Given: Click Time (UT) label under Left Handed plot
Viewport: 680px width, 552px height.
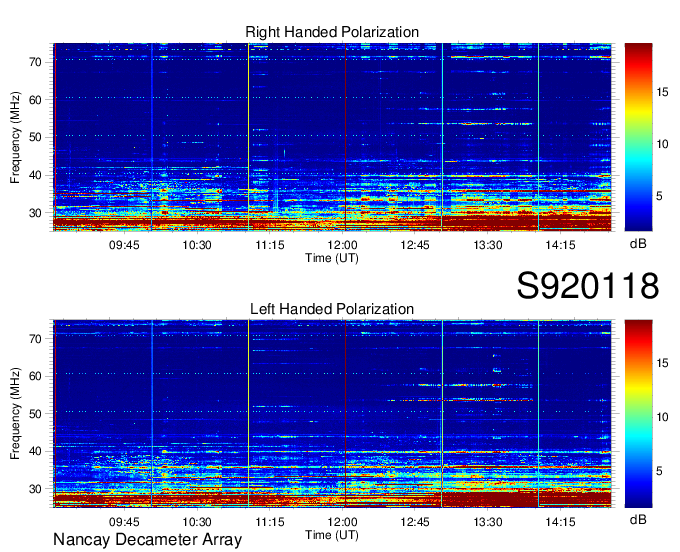Looking at the screenshot, I should tap(332, 535).
